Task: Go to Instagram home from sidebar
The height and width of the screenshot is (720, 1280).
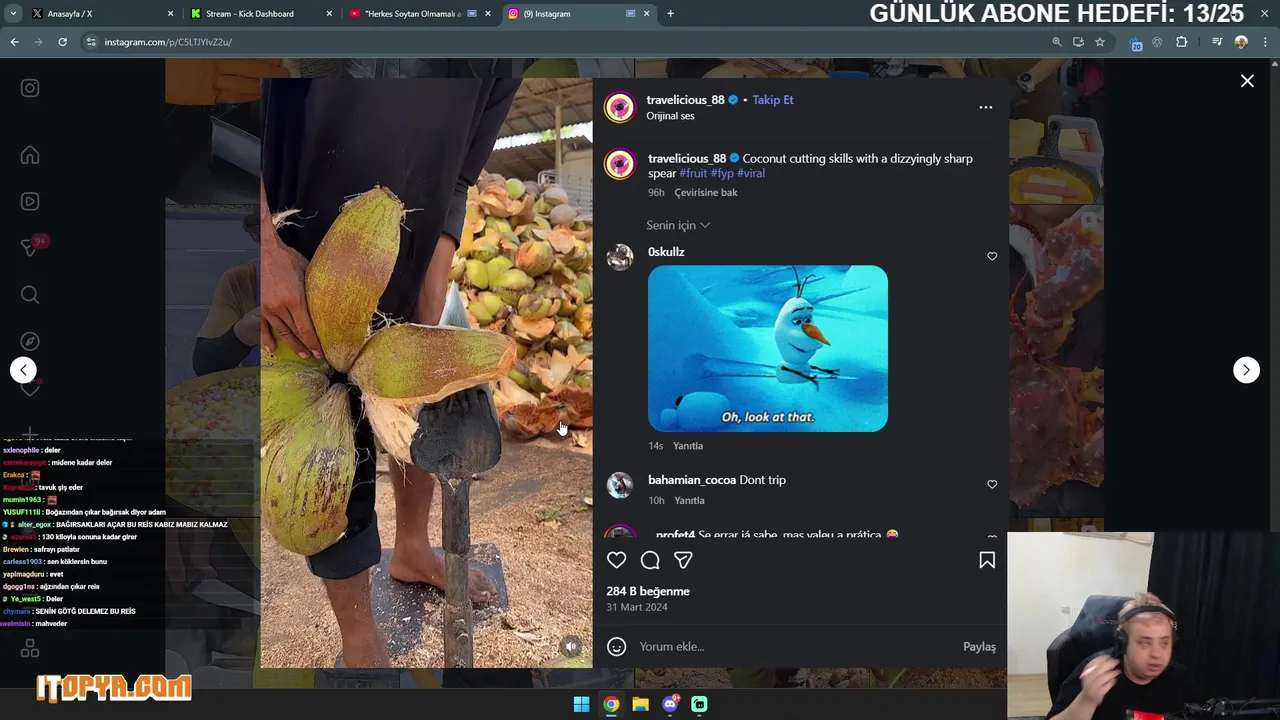Action: coord(30,155)
